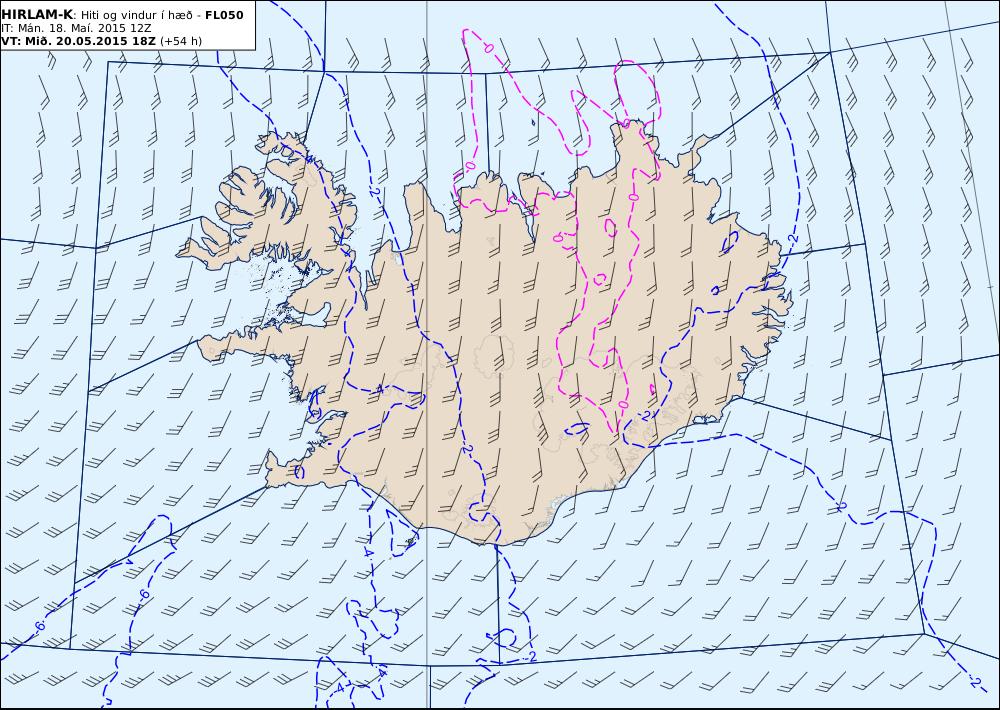Image resolution: width=1000 pixels, height=710 pixels.
Task: Select the 'Hiti og vindur í hæð' caption
Action: [x=136, y=15]
